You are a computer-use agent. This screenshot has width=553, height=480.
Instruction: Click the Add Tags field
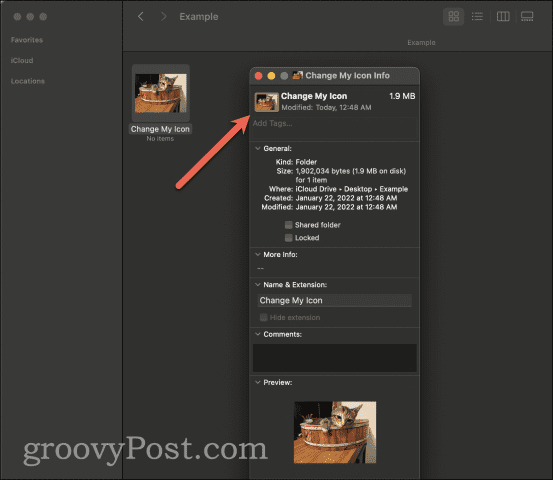pyautogui.click(x=334, y=128)
